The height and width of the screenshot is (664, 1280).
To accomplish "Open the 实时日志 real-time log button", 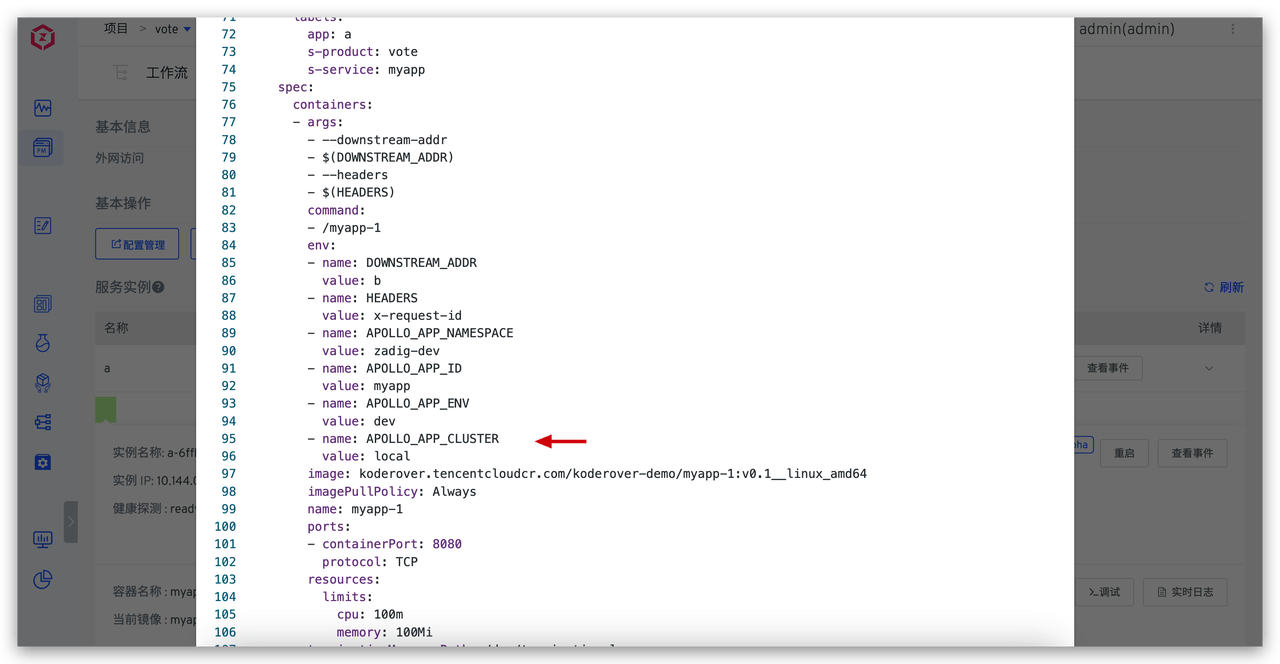I will coord(1185,592).
